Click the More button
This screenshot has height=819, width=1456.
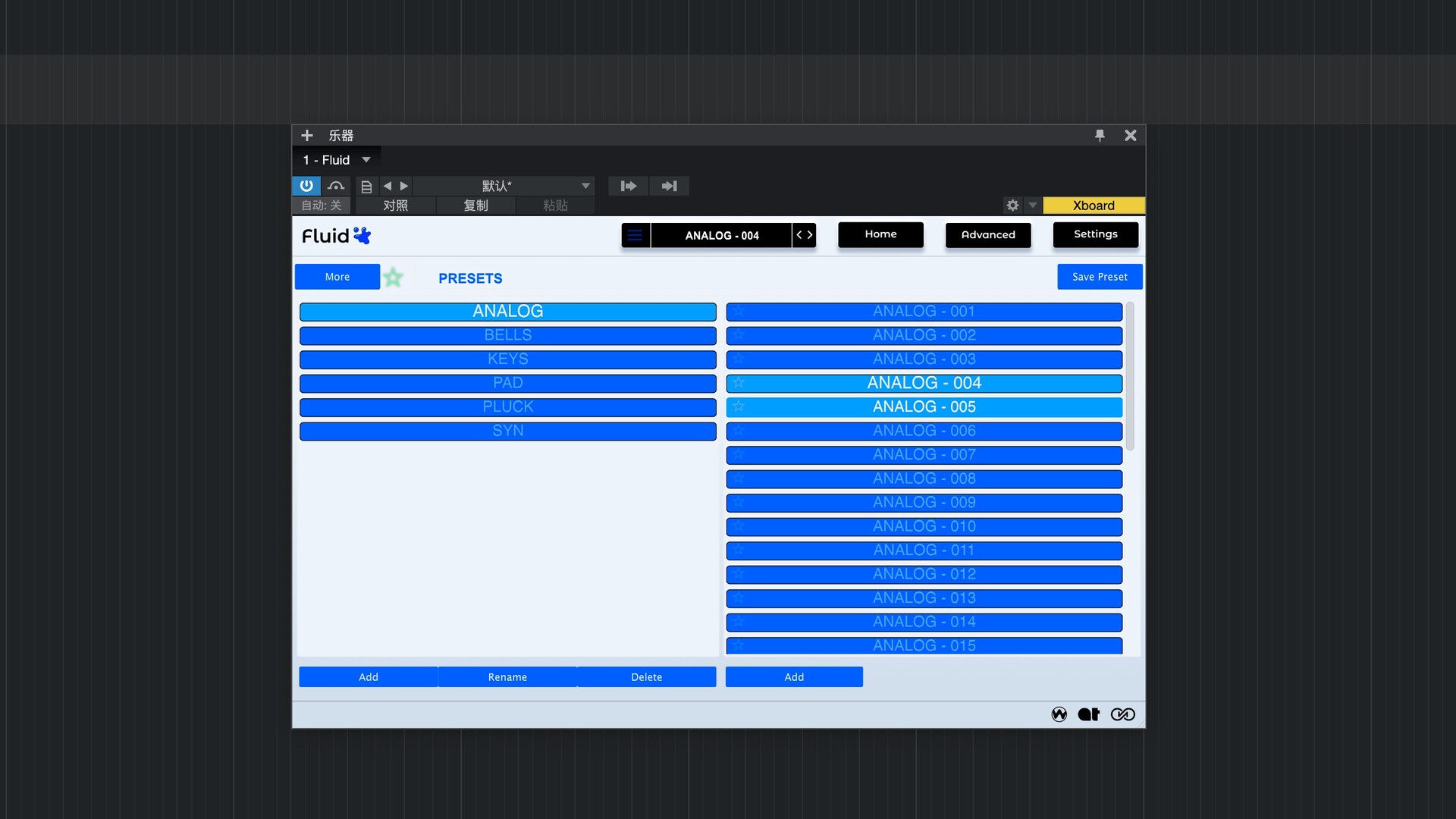point(337,277)
